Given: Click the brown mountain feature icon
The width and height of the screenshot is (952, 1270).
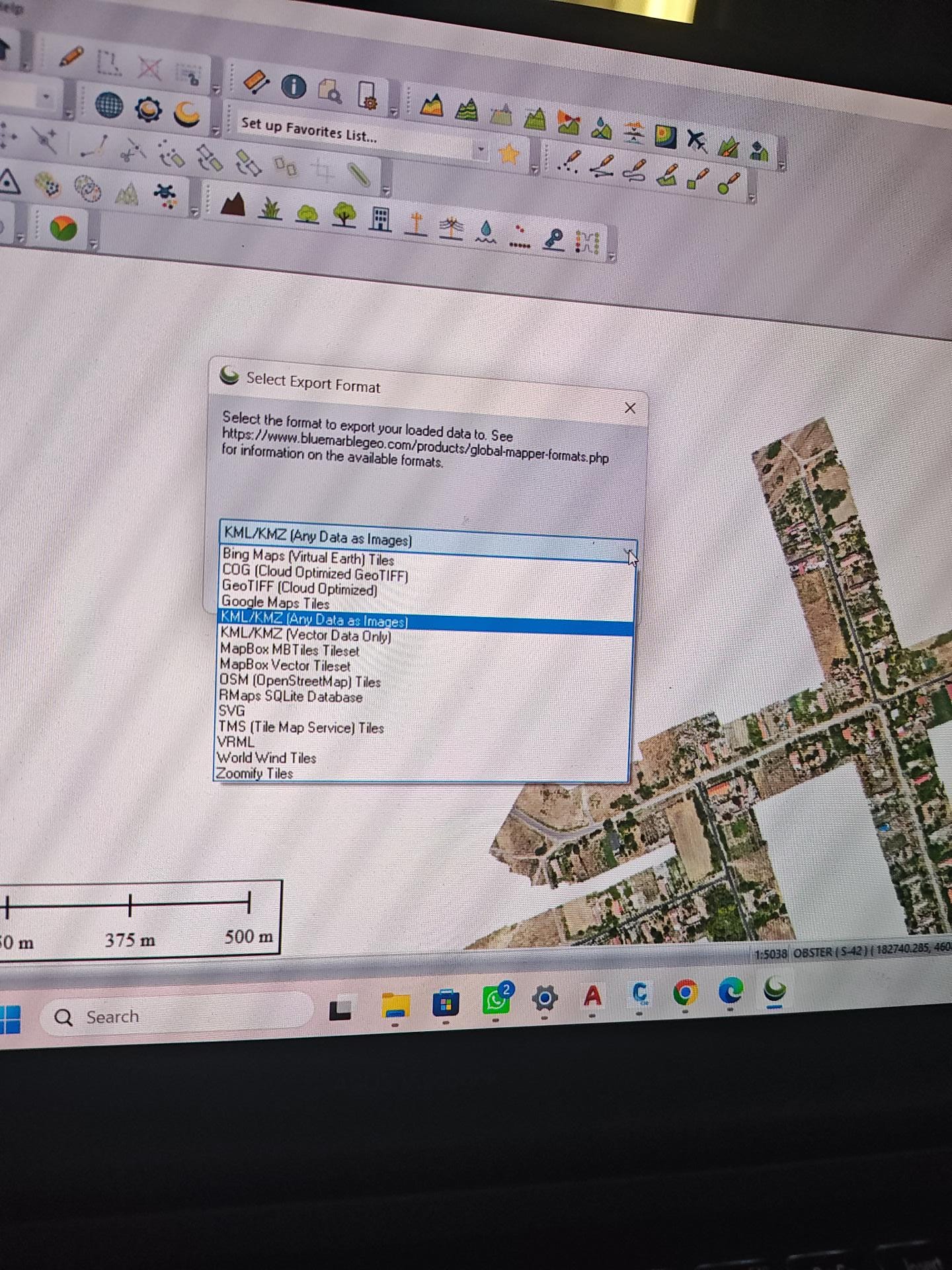Looking at the screenshot, I should [x=233, y=204].
